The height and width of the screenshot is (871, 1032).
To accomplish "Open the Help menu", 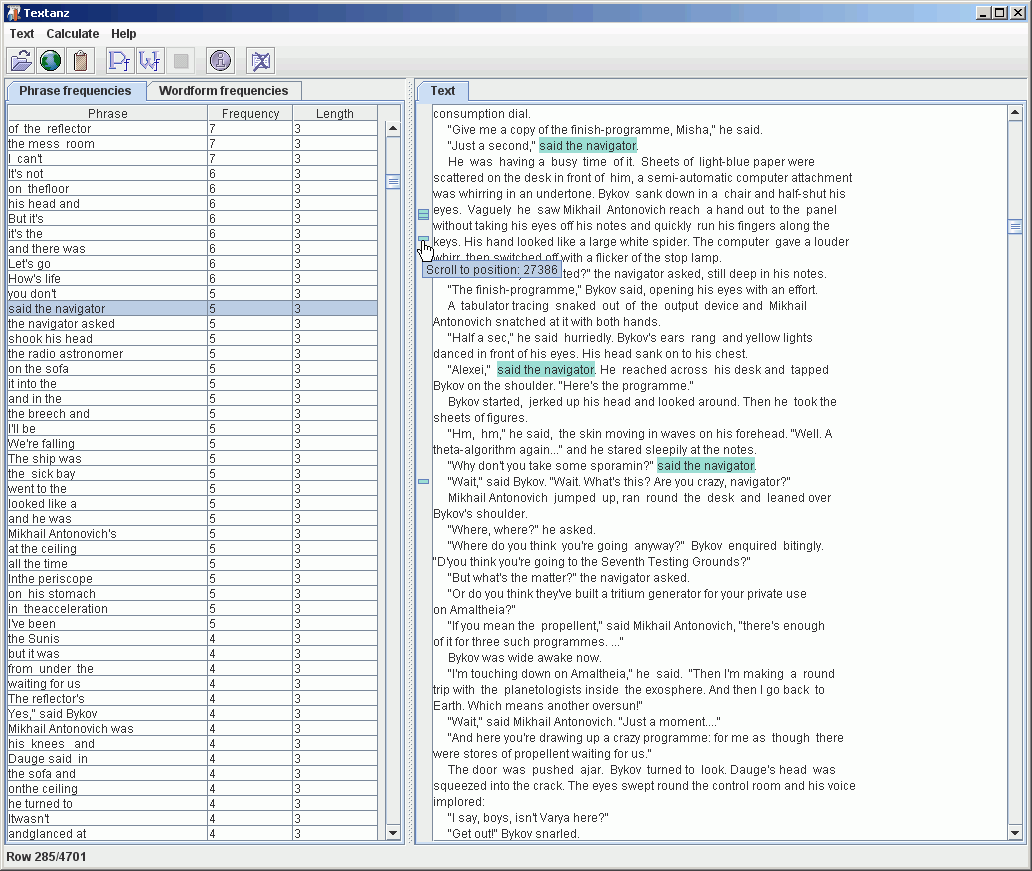I will (123, 34).
